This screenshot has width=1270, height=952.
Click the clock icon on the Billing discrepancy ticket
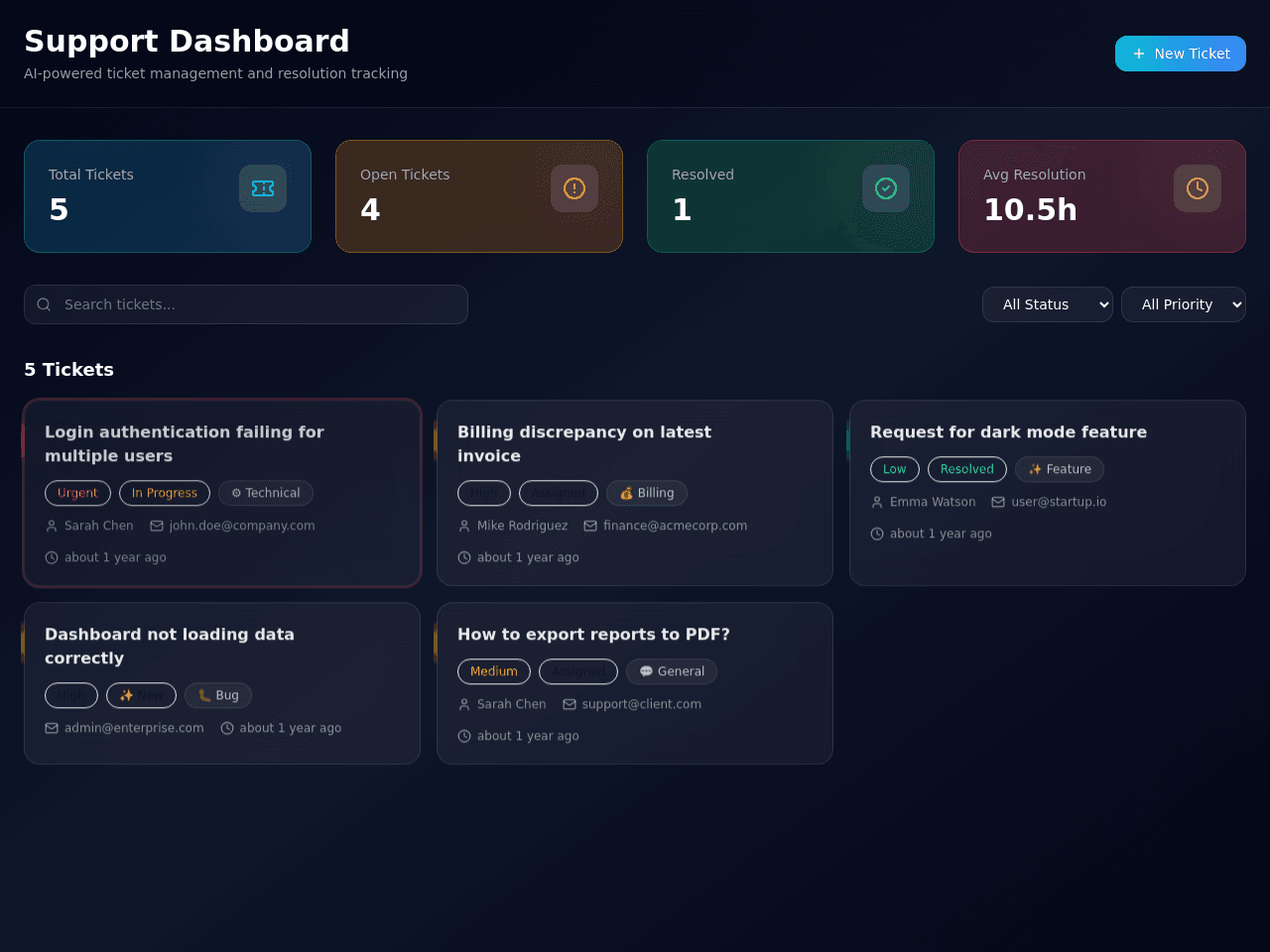tap(464, 557)
